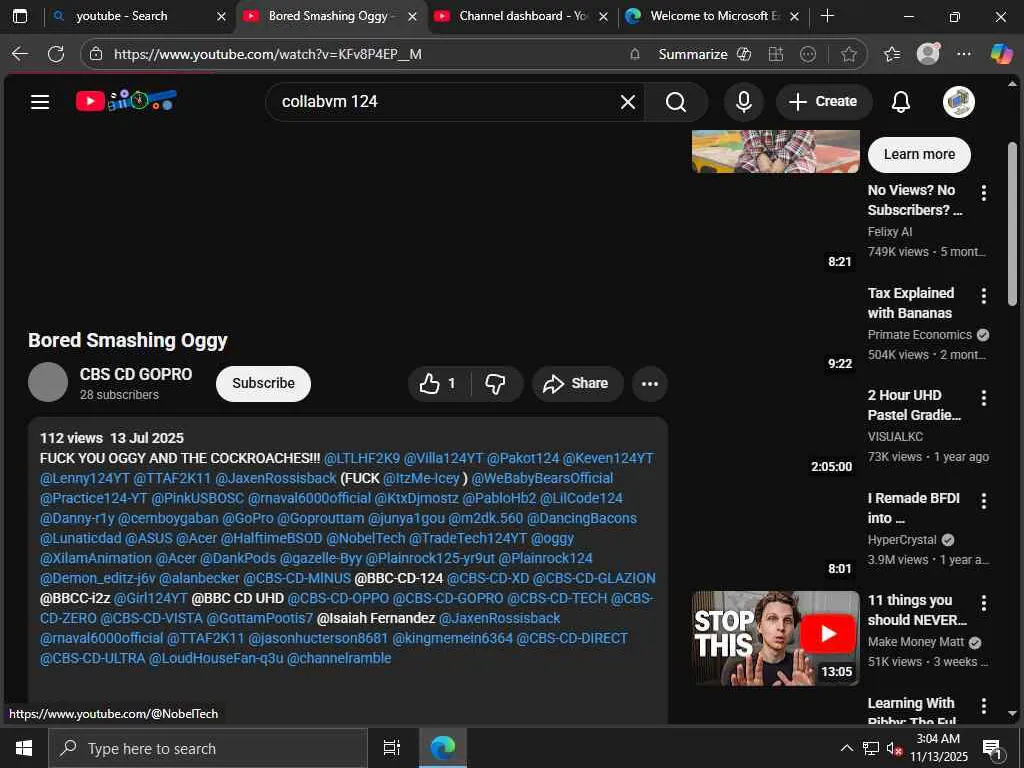Open the @channelramble mention link
The width and height of the screenshot is (1024, 768).
point(339,658)
